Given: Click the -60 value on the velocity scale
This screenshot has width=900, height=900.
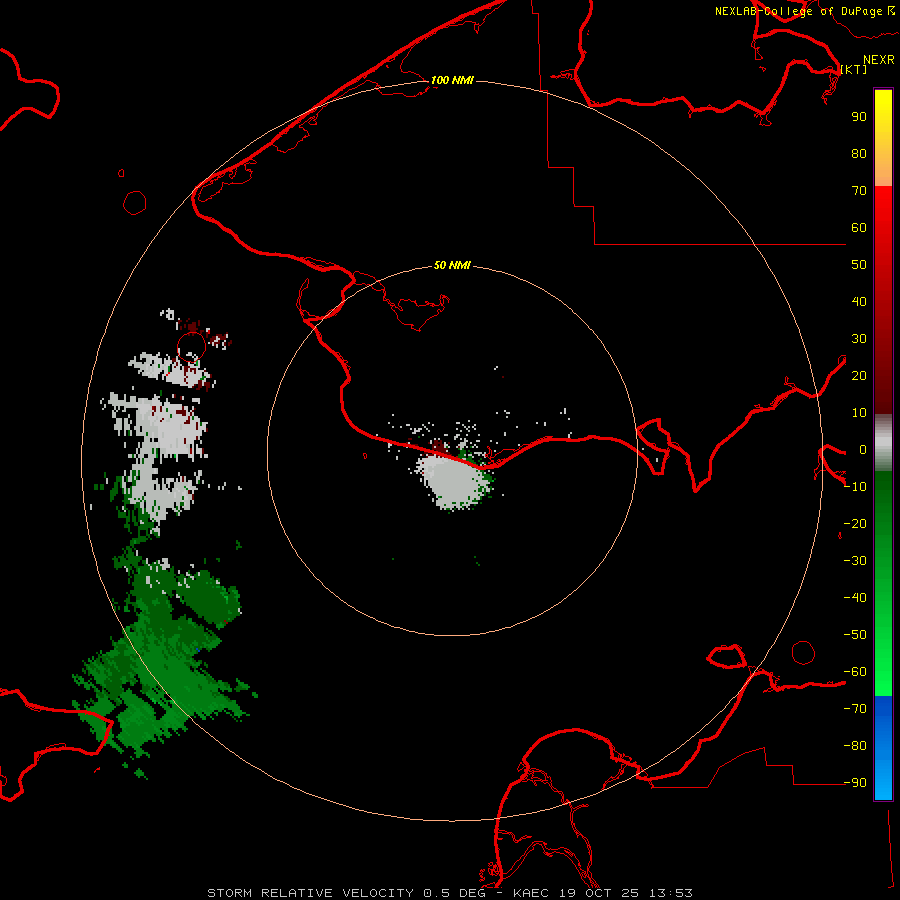Looking at the screenshot, I should pos(855,672).
